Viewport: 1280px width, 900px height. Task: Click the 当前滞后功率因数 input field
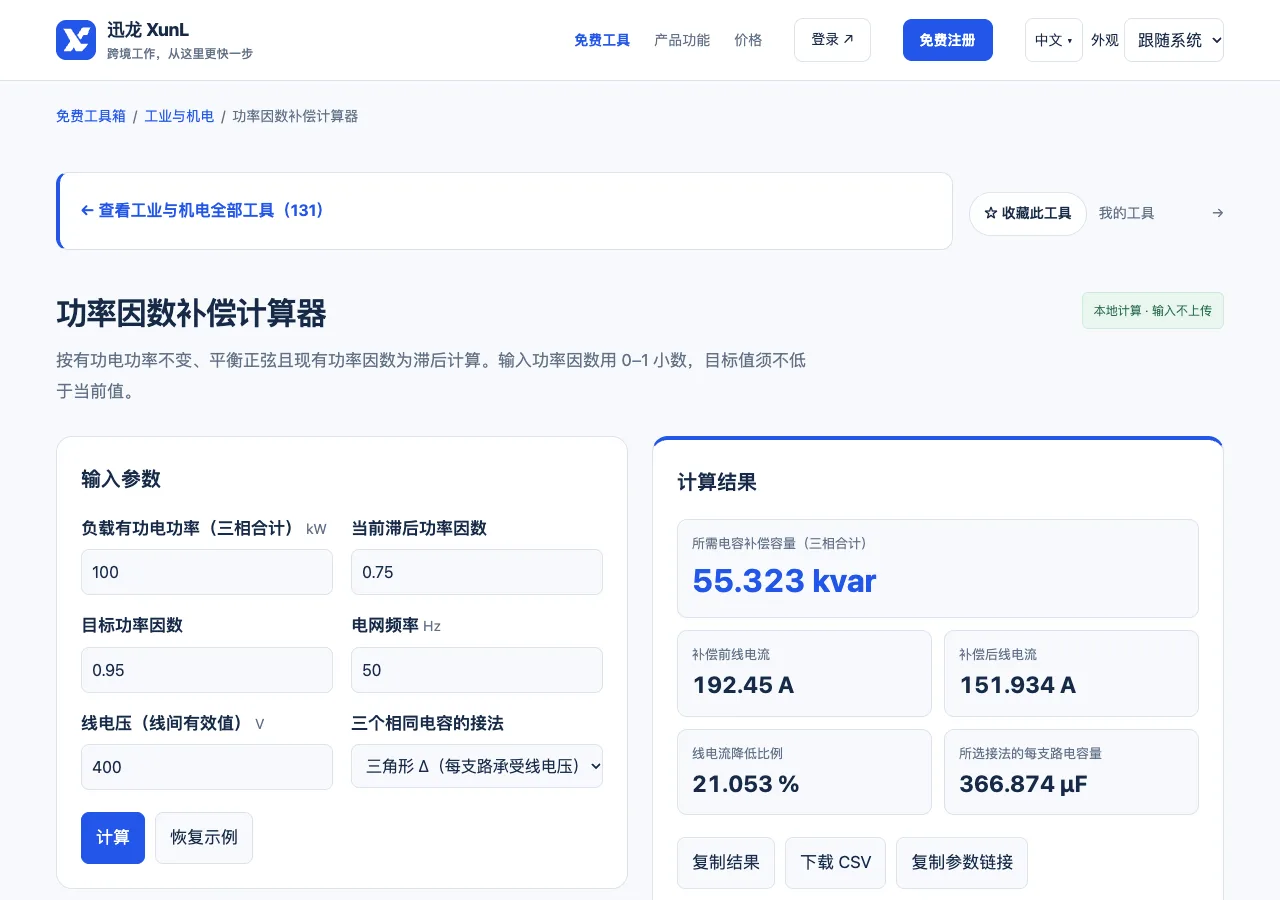[477, 572]
